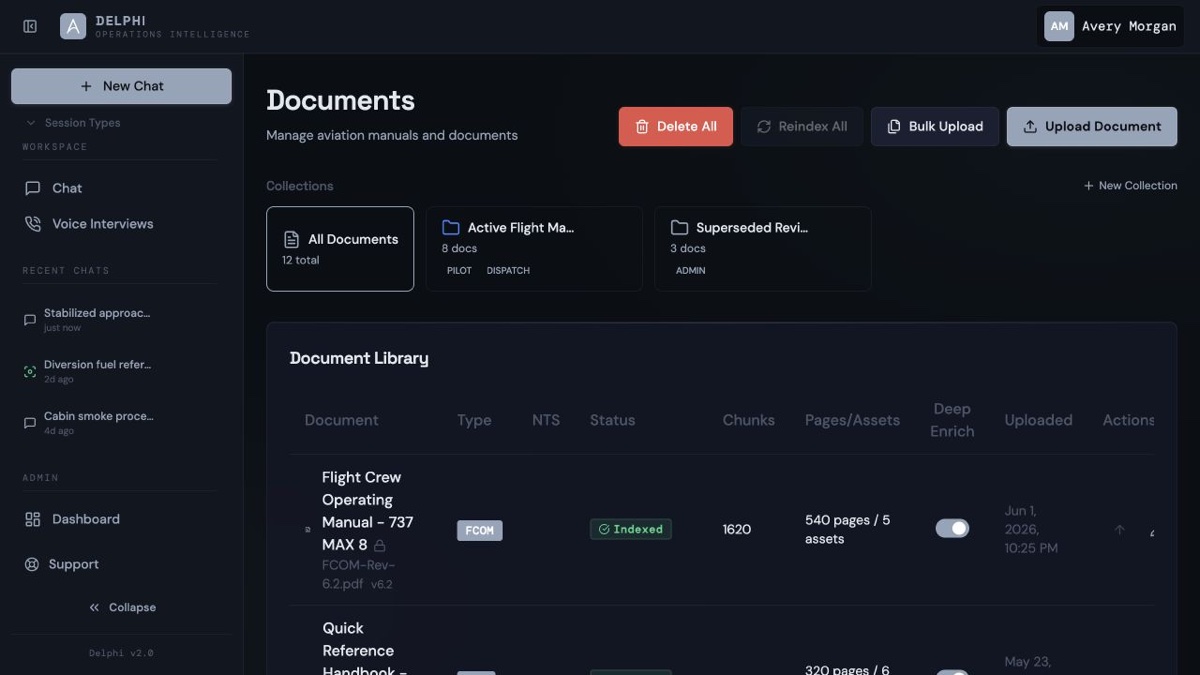This screenshot has height=675, width=1200.
Task: Click the Deep Enrich column header
Action: point(952,420)
